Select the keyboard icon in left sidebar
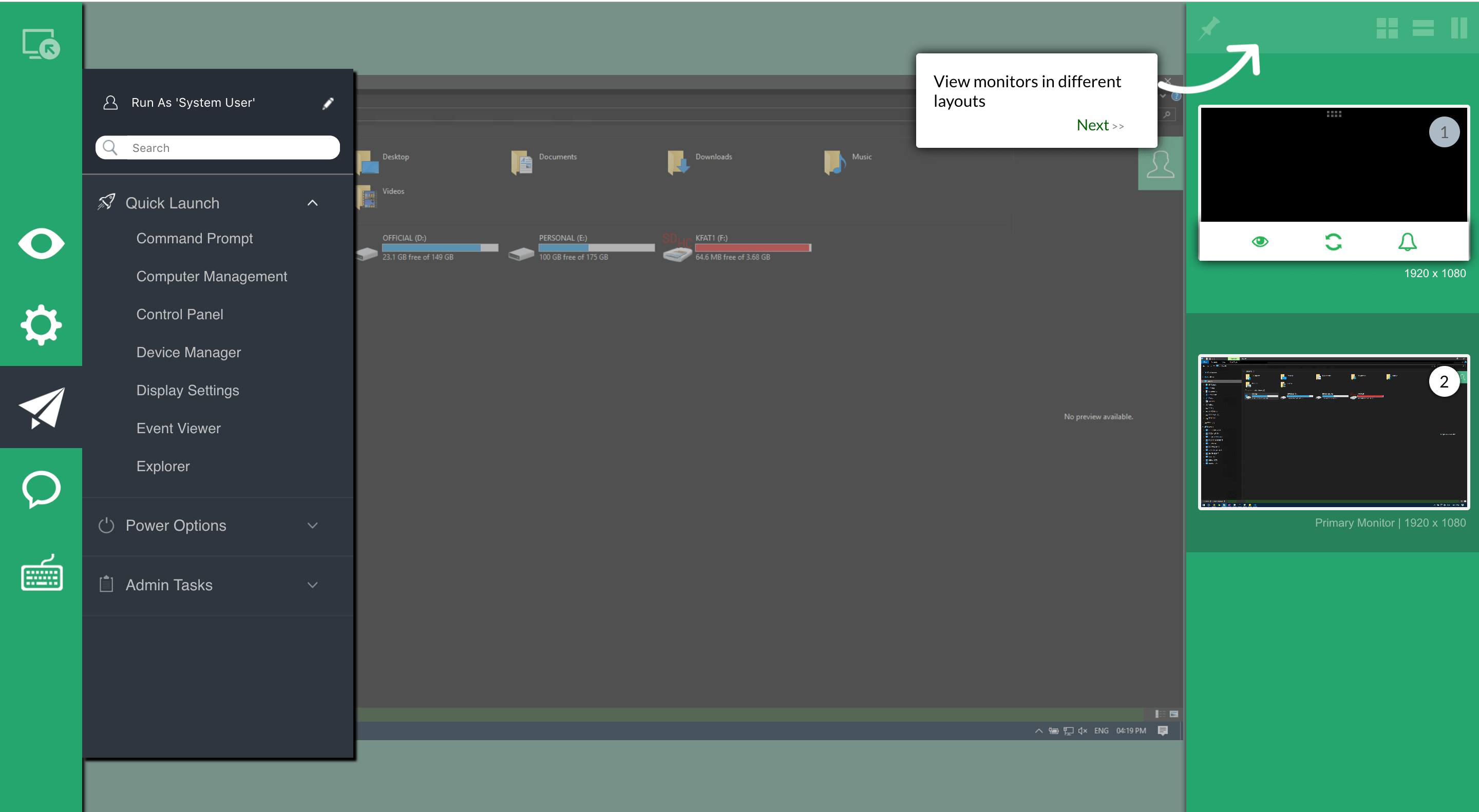The width and height of the screenshot is (1479, 812). click(41, 572)
